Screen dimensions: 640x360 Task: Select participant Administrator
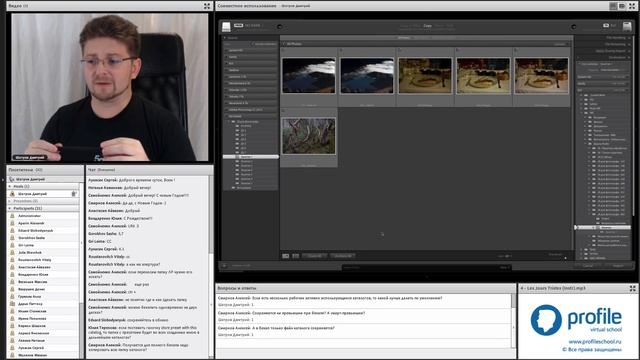(44, 216)
